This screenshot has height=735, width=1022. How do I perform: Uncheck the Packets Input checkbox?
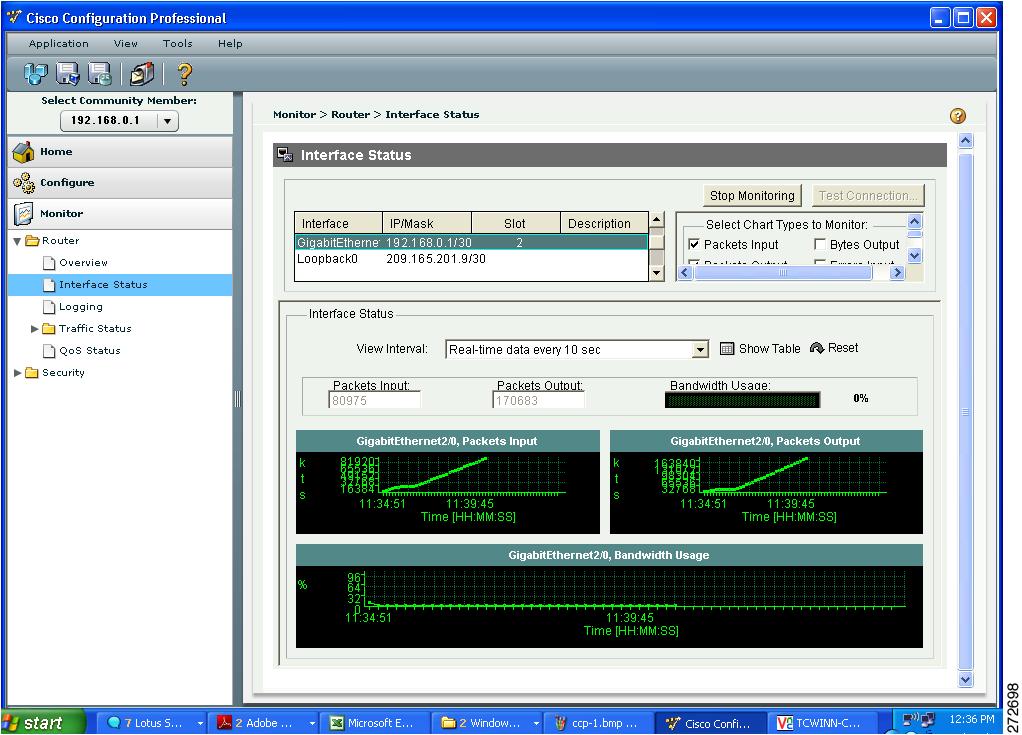694,244
